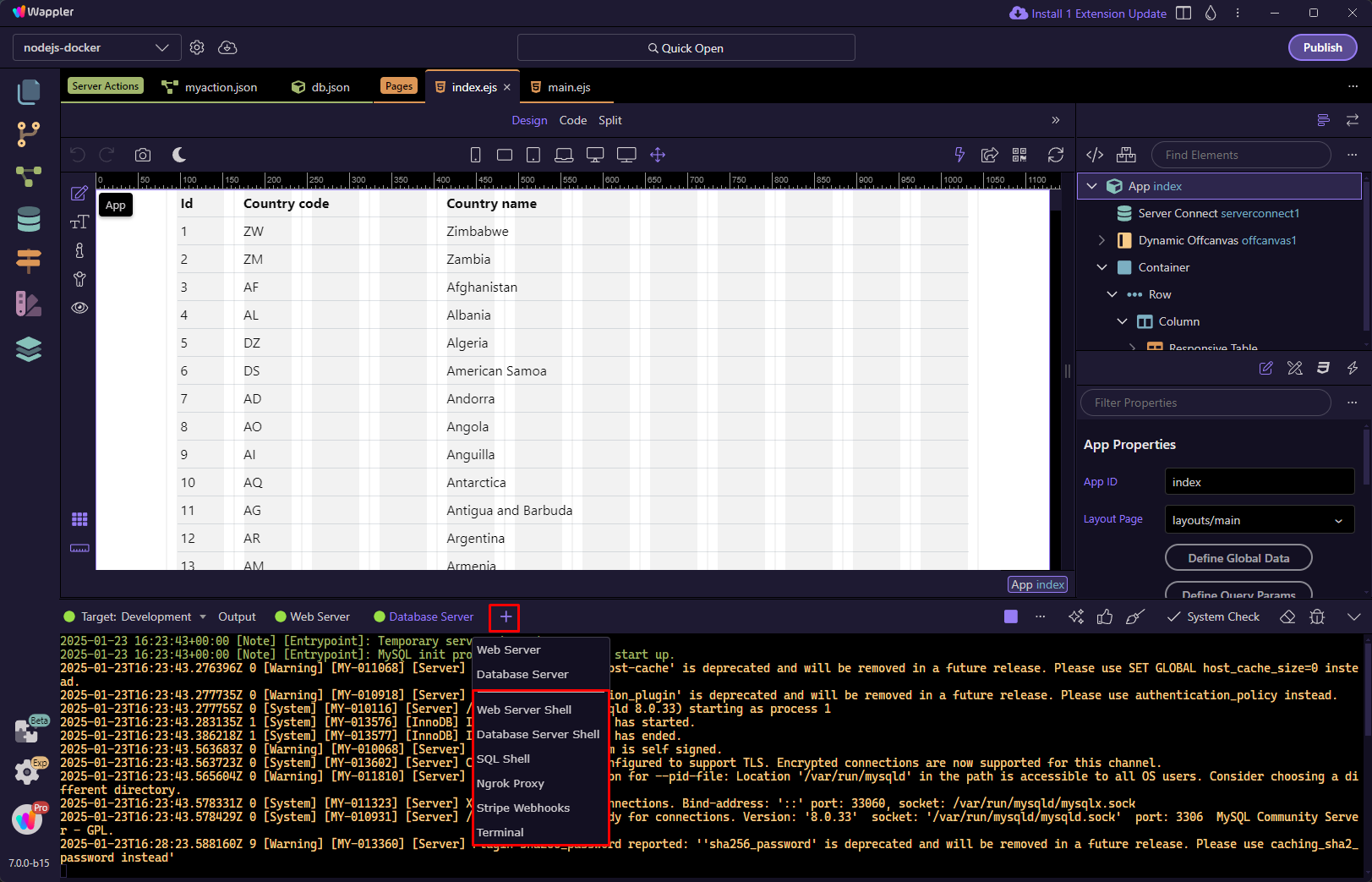Close the index.ejs tab
This screenshot has height=882, width=1372.
pos(507,87)
